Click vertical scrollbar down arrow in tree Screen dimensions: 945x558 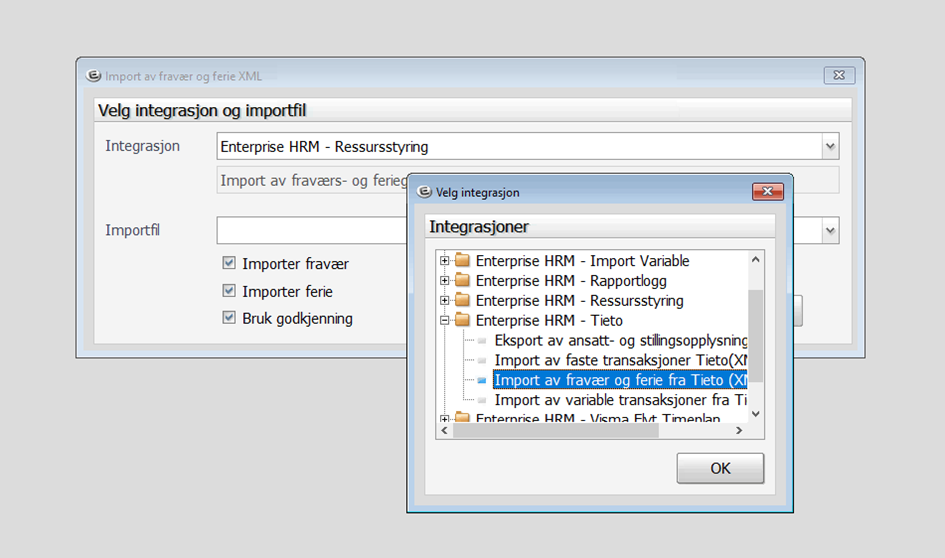click(x=756, y=414)
